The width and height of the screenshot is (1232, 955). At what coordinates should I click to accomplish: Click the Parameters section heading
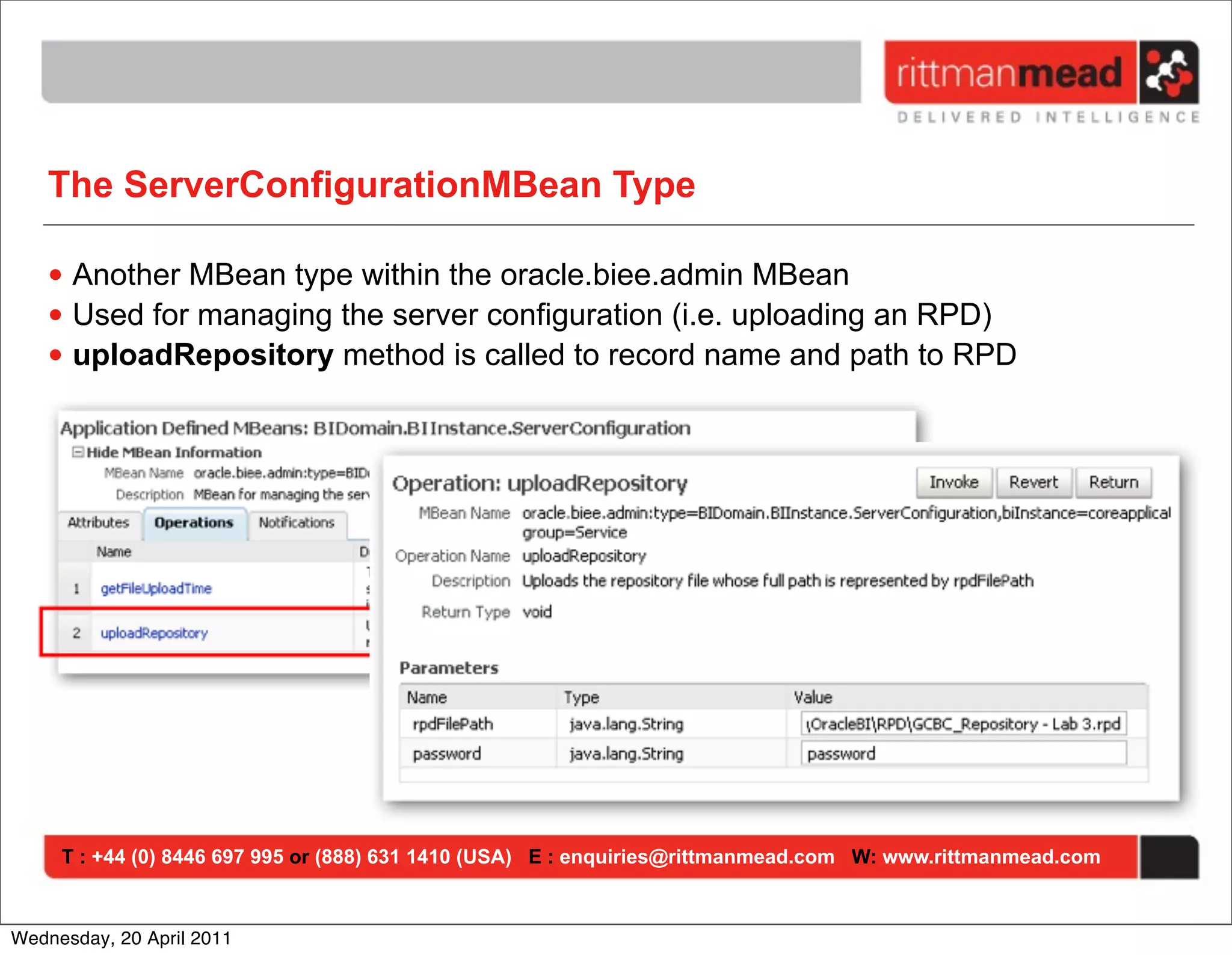click(x=449, y=668)
